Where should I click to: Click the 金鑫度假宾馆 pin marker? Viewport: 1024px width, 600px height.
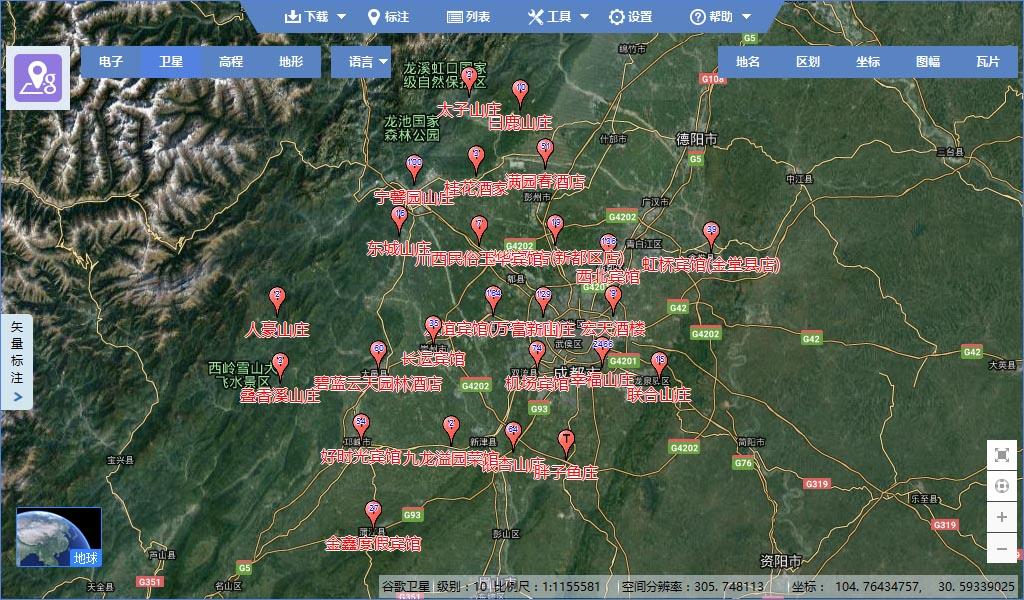point(373,512)
